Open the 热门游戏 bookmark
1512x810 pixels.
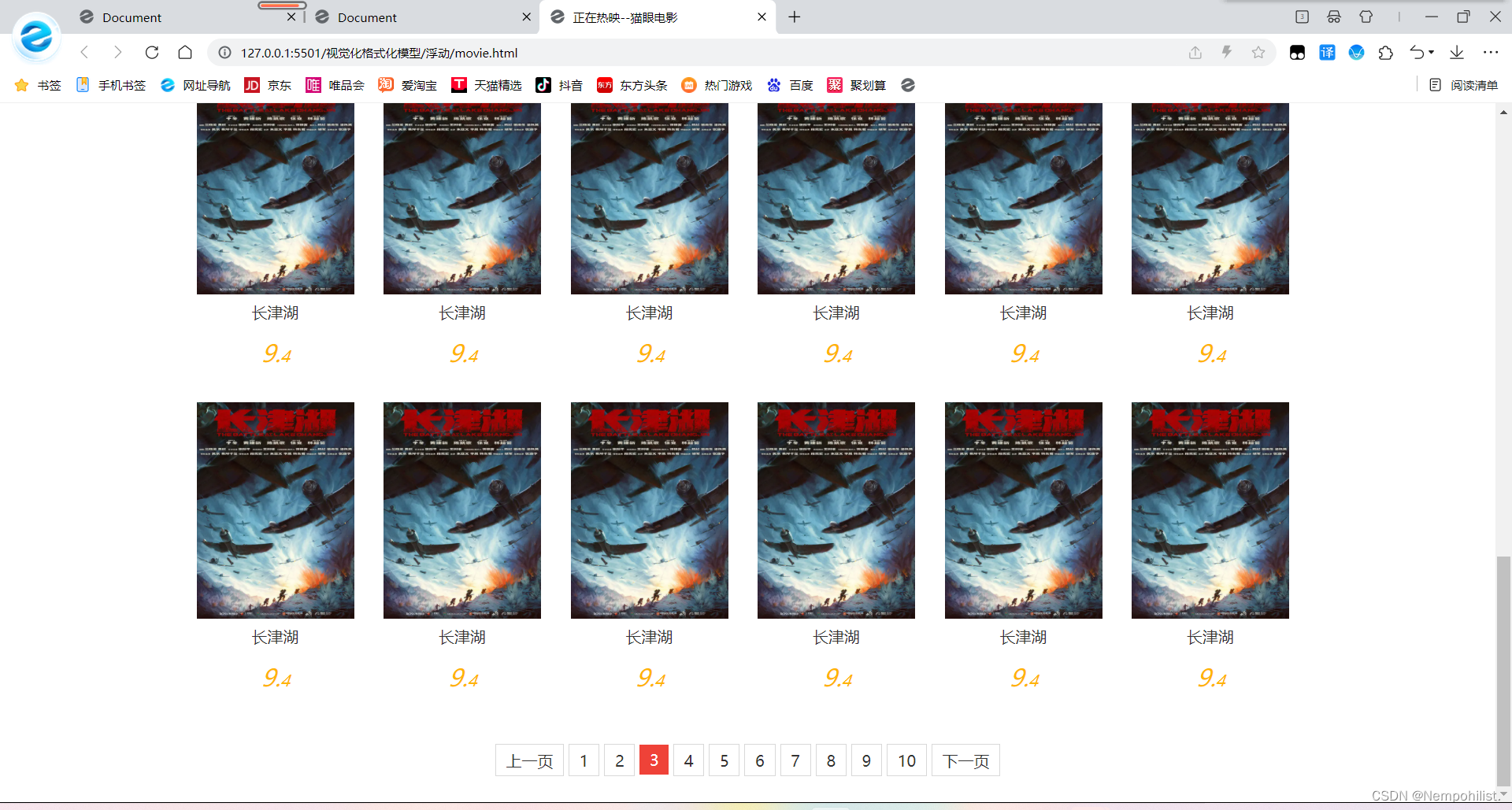(x=717, y=85)
